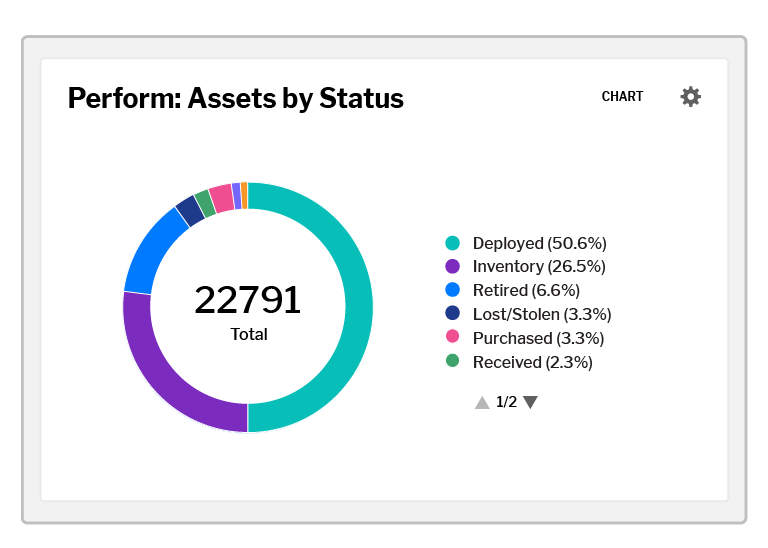Click the navy Lost/Stolen donut segment

[x=191, y=211]
